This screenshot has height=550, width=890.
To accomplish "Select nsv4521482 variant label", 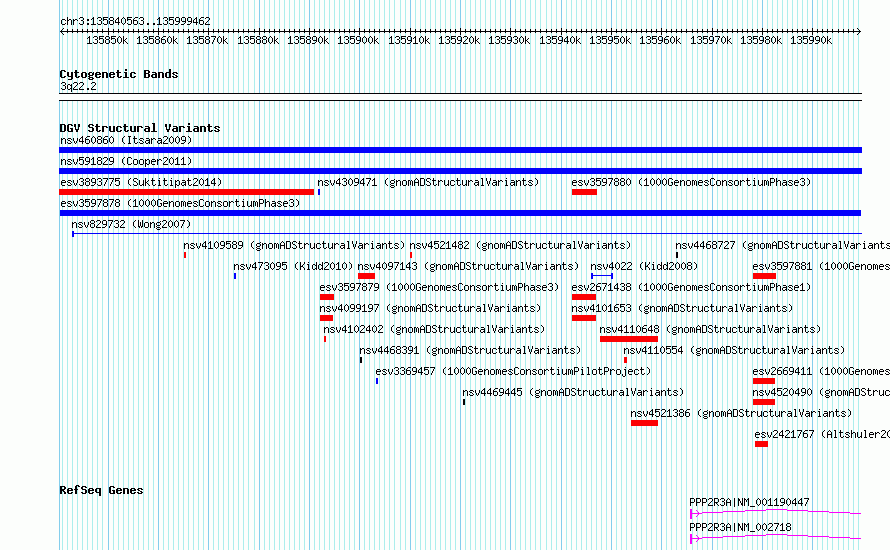I will 520,245.
